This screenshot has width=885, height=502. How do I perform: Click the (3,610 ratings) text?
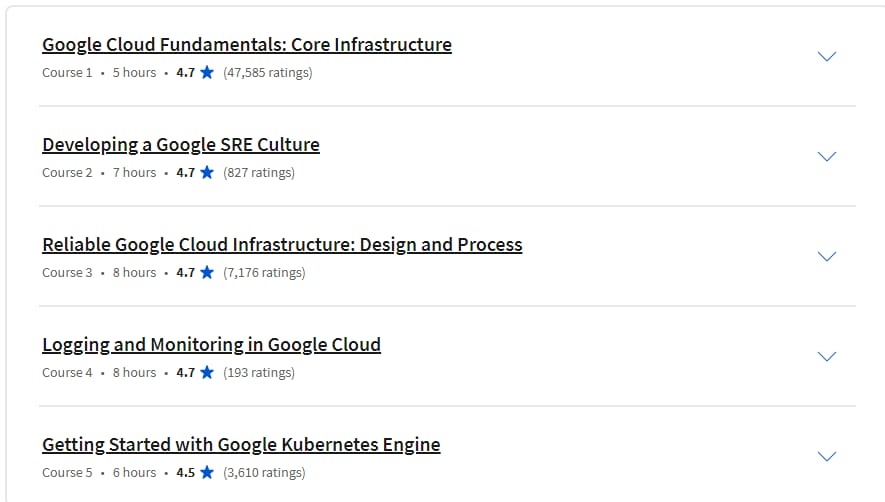264,473
